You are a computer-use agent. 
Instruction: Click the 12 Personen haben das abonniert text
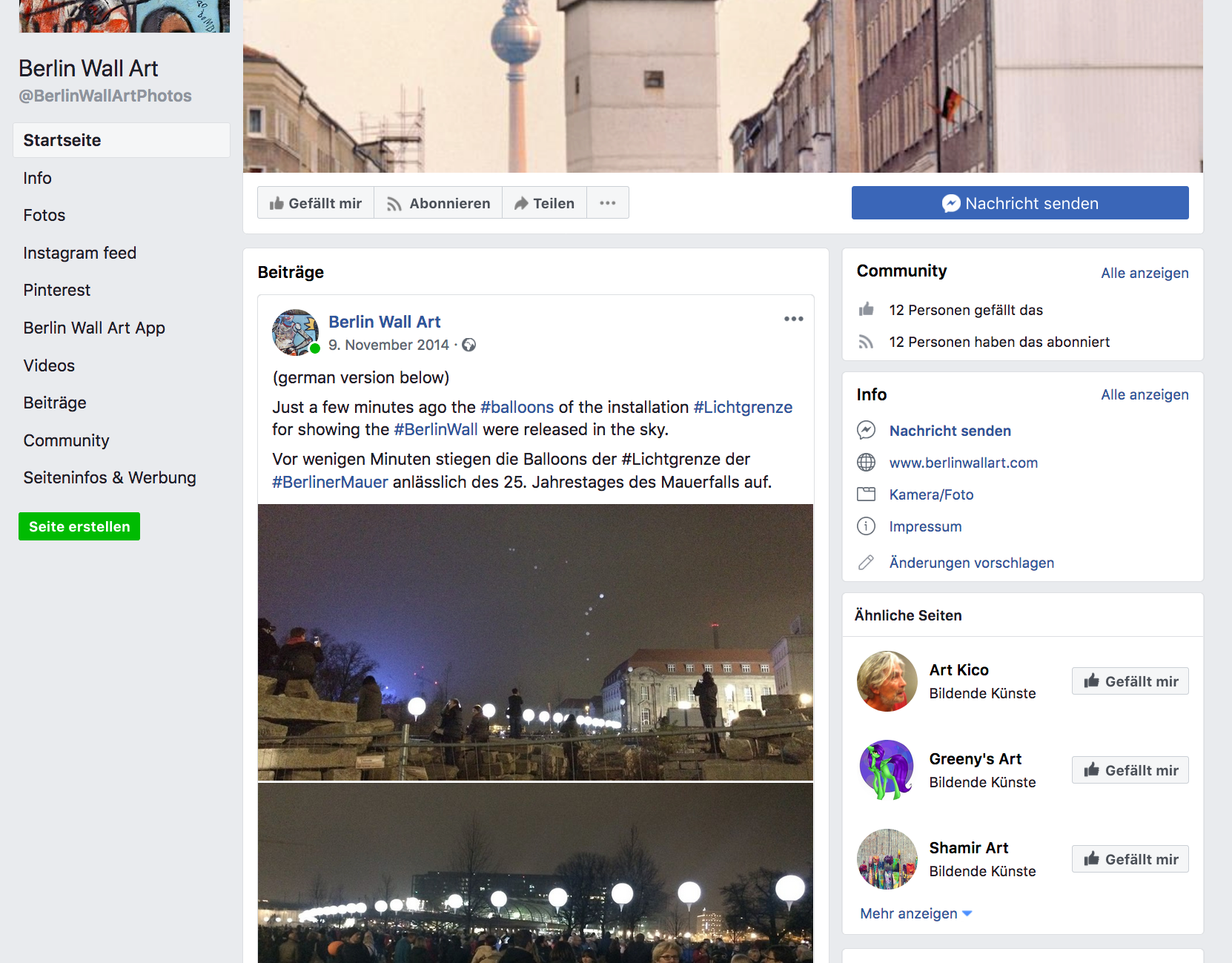(999, 342)
